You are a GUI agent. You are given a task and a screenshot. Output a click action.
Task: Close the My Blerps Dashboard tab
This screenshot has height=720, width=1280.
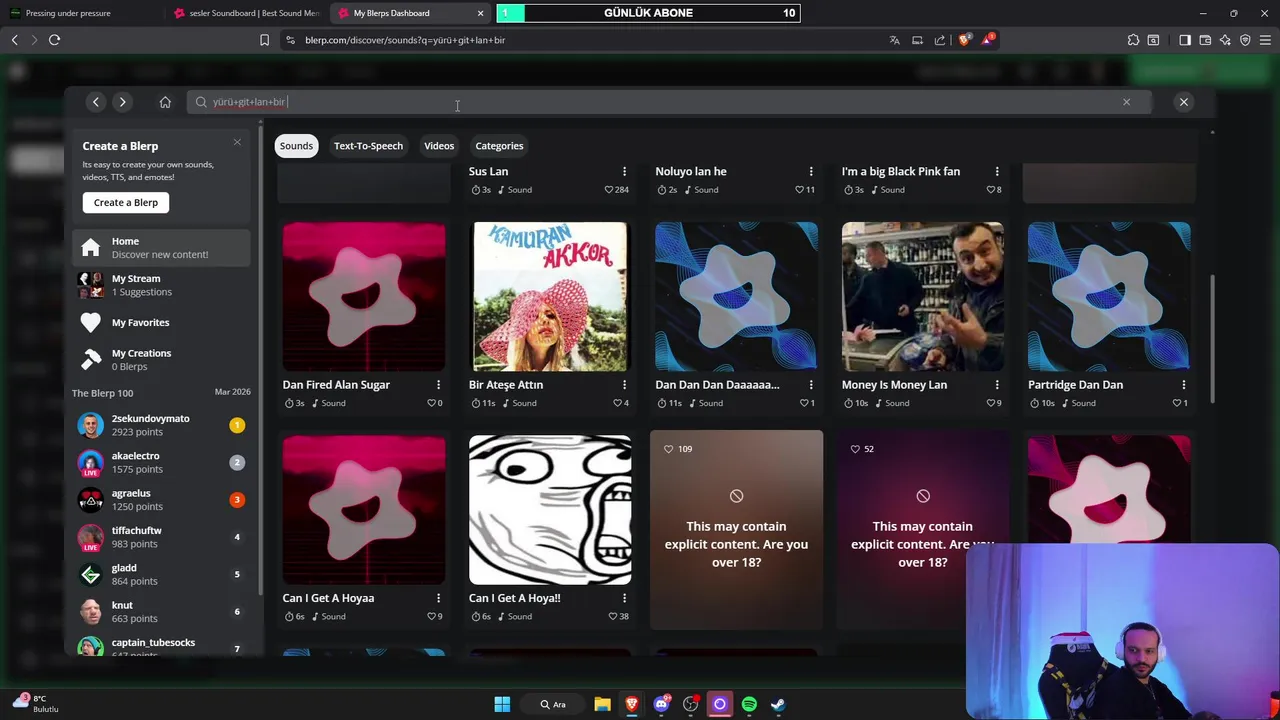point(480,13)
